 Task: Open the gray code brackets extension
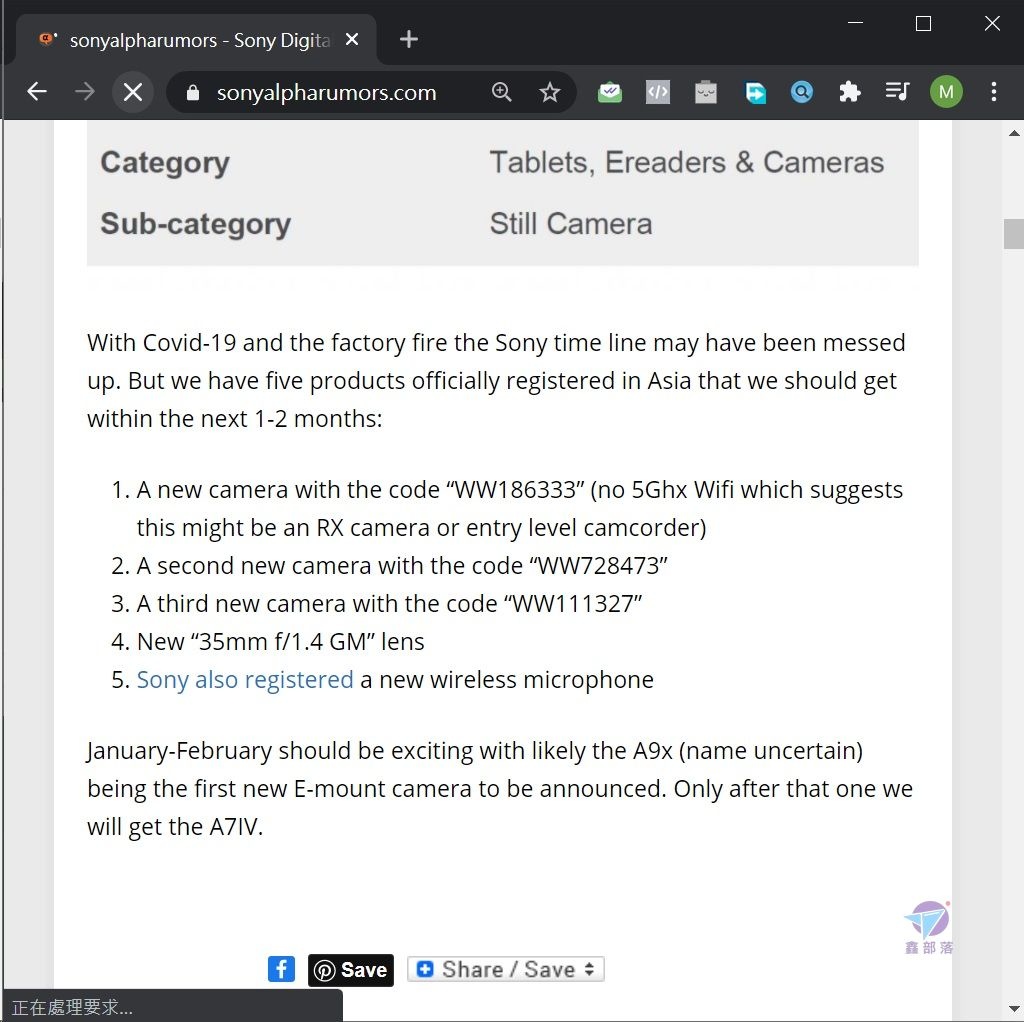tap(658, 92)
